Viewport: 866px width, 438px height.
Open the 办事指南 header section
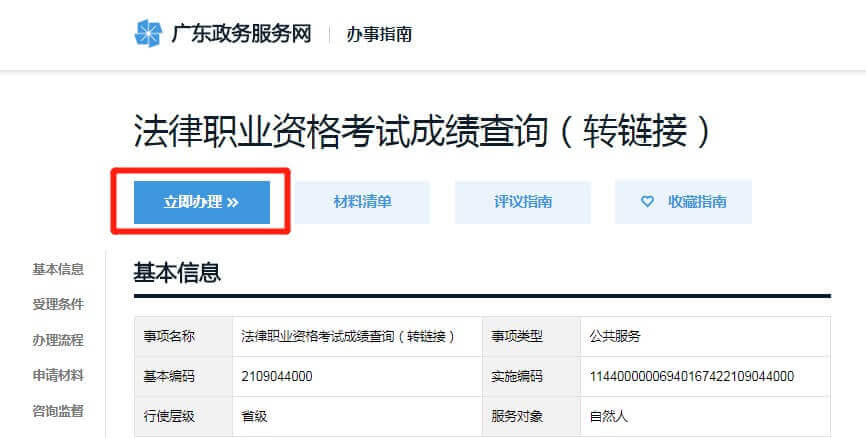click(379, 34)
